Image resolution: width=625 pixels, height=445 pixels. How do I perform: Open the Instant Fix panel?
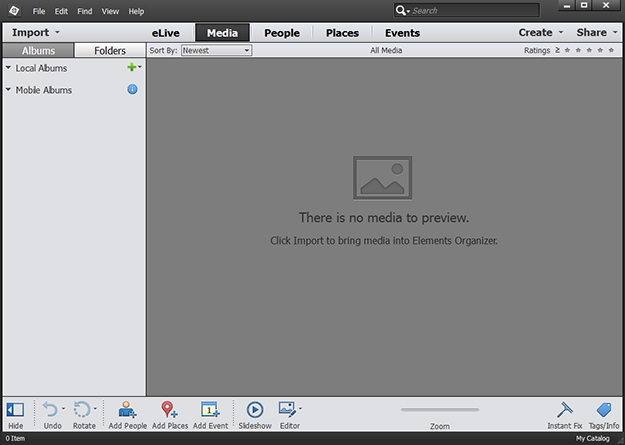point(564,415)
